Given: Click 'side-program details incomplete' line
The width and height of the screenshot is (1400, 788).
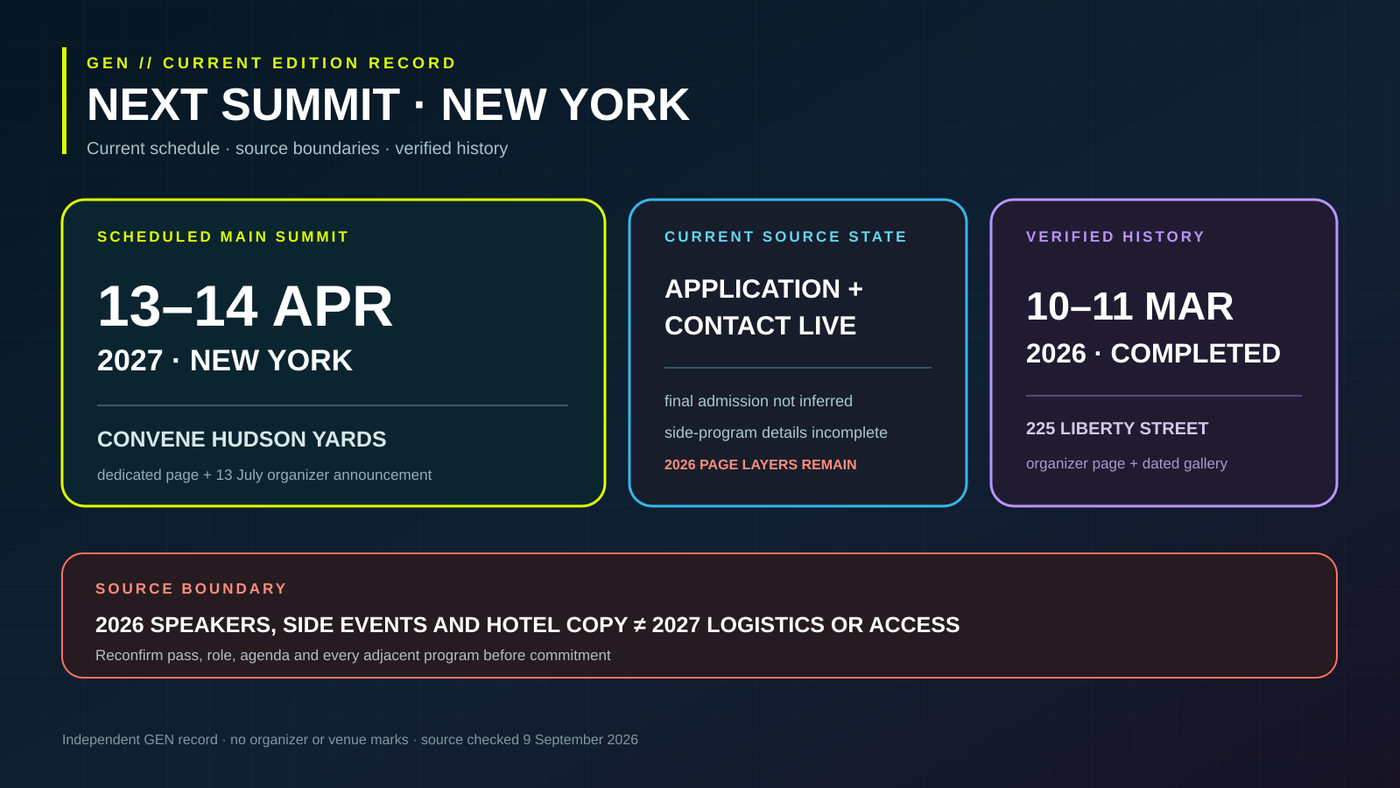Looking at the screenshot, I should tap(776, 433).
